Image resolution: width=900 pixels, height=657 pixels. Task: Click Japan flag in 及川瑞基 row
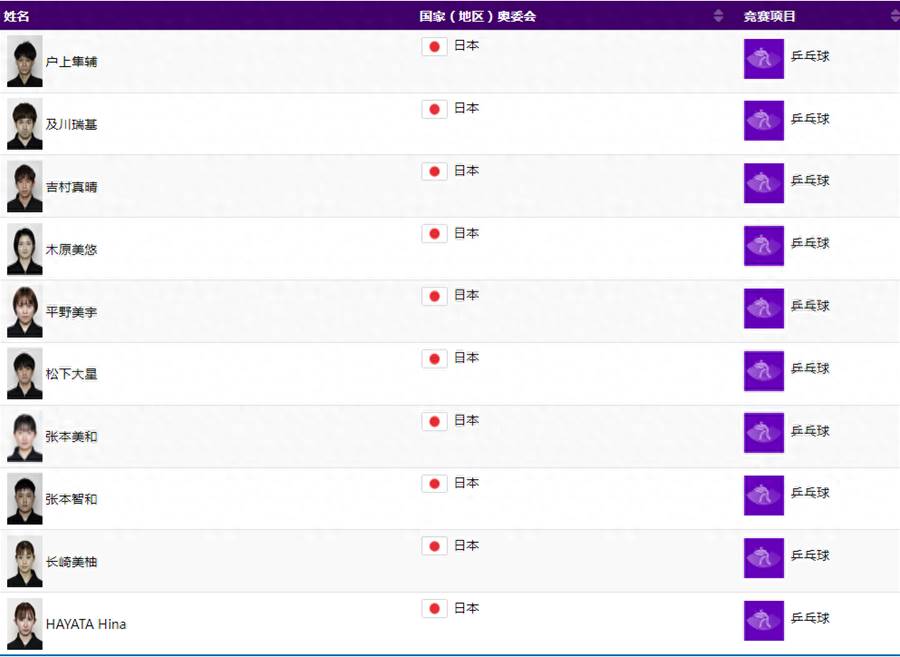tap(435, 109)
